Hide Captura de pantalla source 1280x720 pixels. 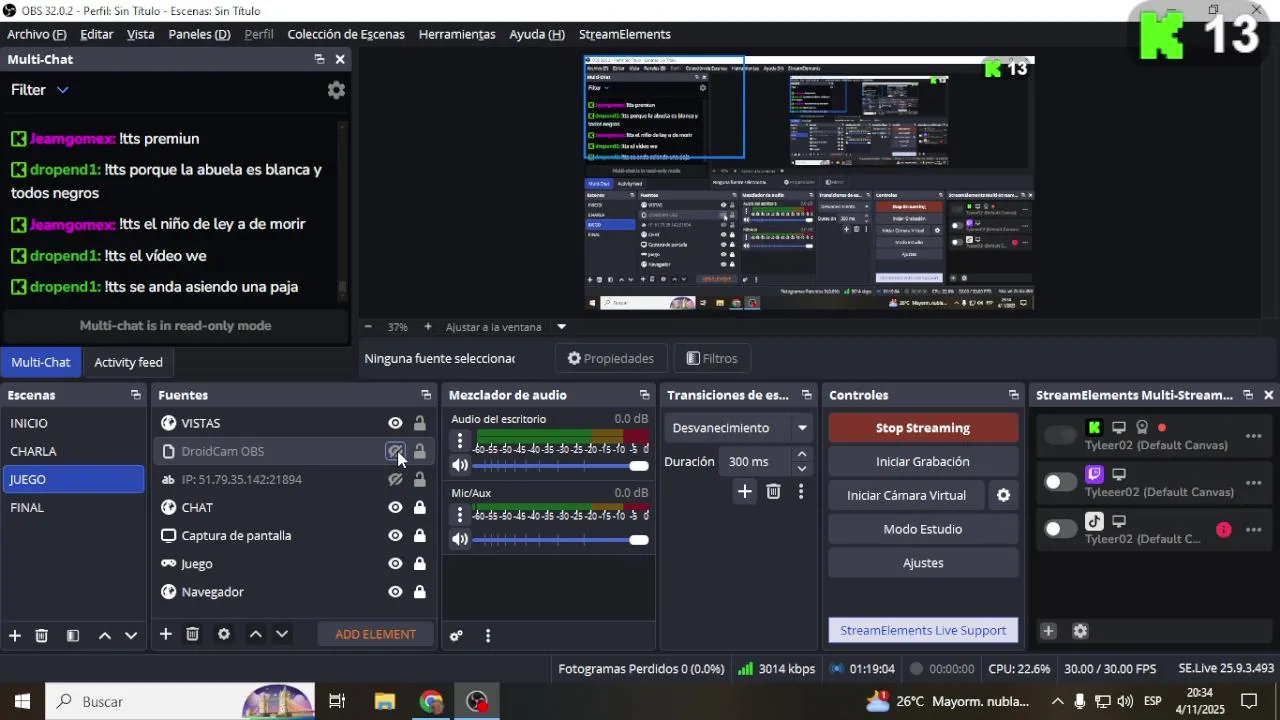tap(395, 536)
